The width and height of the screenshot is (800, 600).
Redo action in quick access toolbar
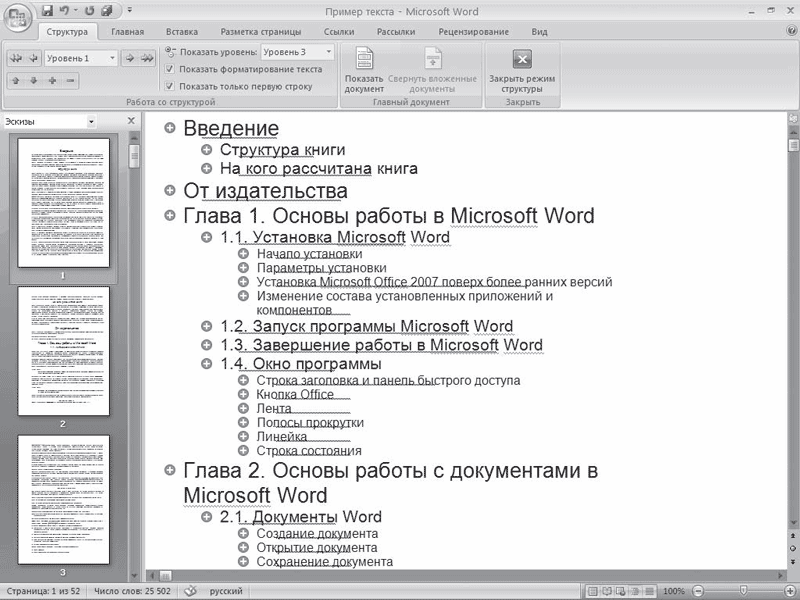pyautogui.click(x=90, y=10)
